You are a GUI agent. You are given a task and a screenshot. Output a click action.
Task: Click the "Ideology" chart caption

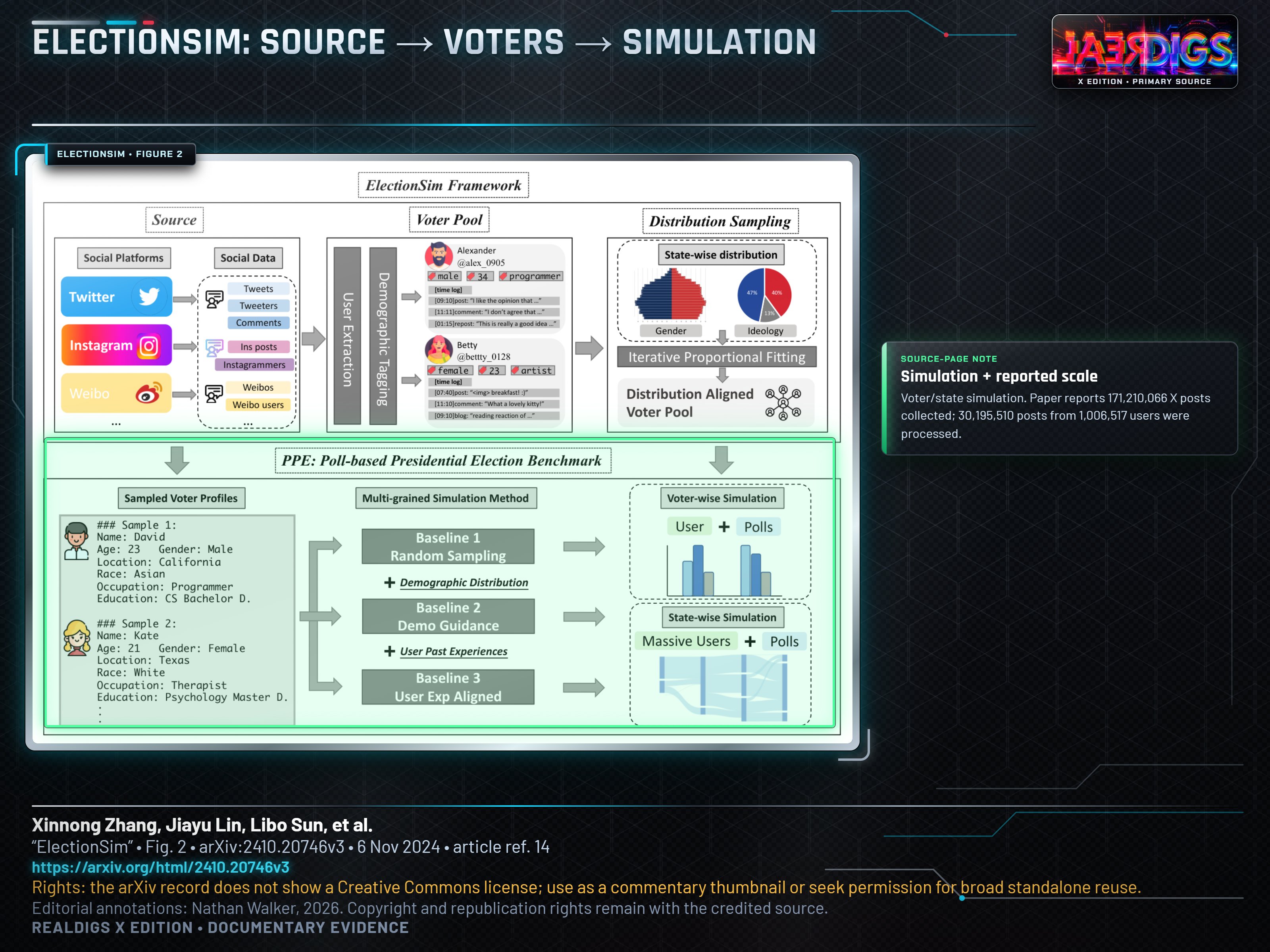765,330
